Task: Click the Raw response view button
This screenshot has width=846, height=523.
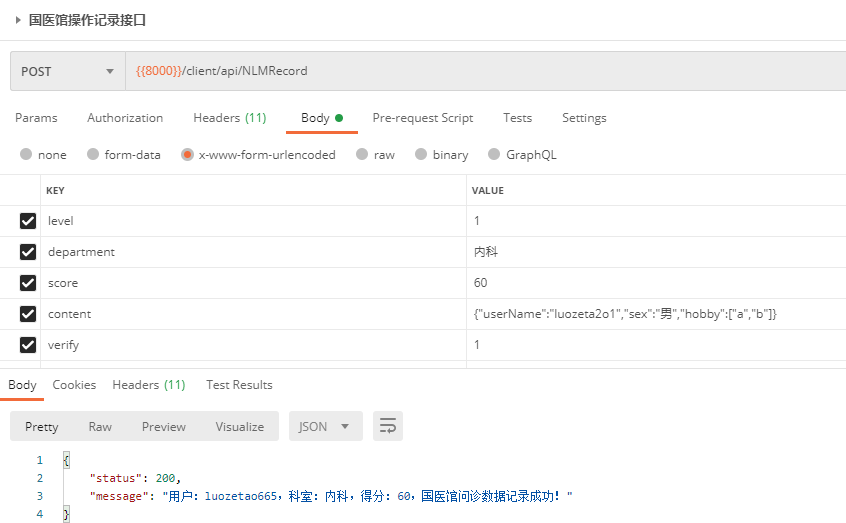Action: pyautogui.click(x=100, y=427)
